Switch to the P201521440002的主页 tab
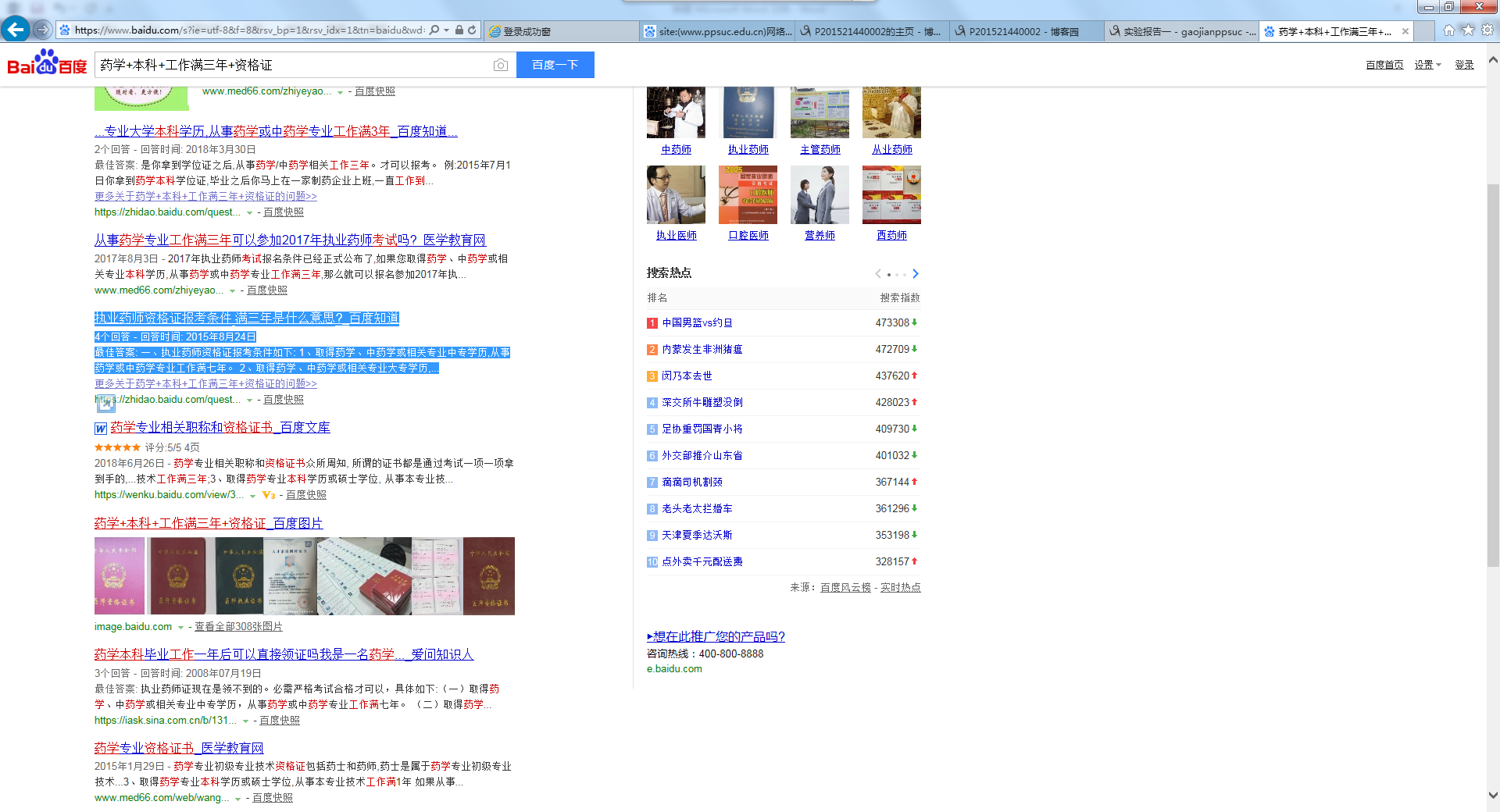 [x=873, y=31]
